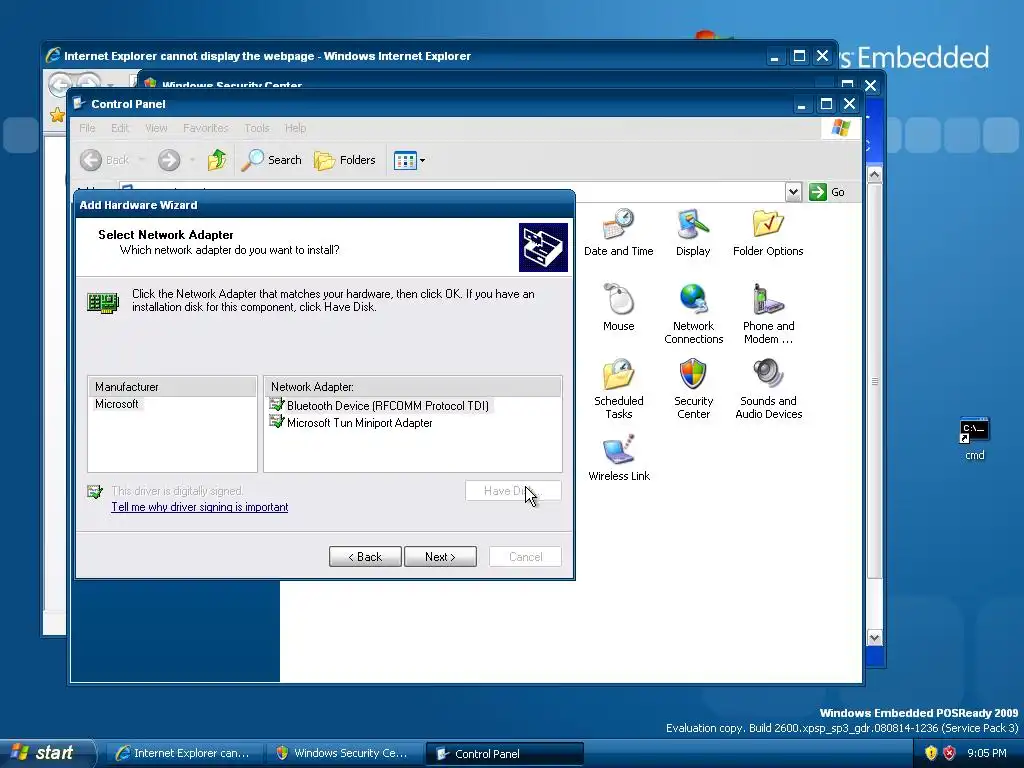1024x768 pixels.
Task: Close the Internet Explorer window
Action: point(823,56)
